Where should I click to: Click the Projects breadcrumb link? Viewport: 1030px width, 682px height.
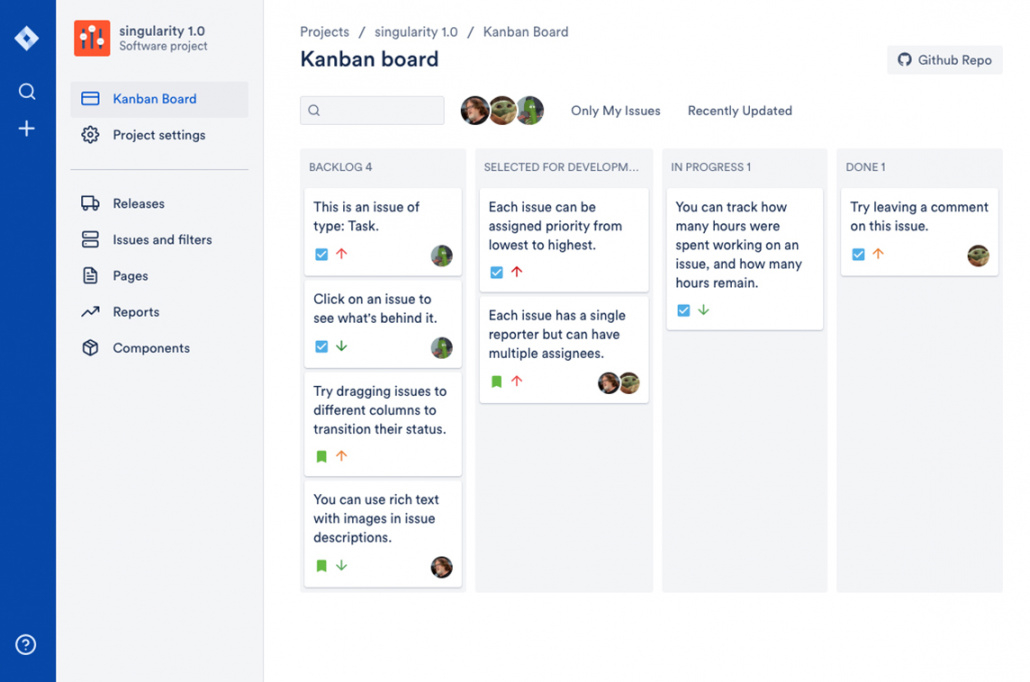click(325, 32)
